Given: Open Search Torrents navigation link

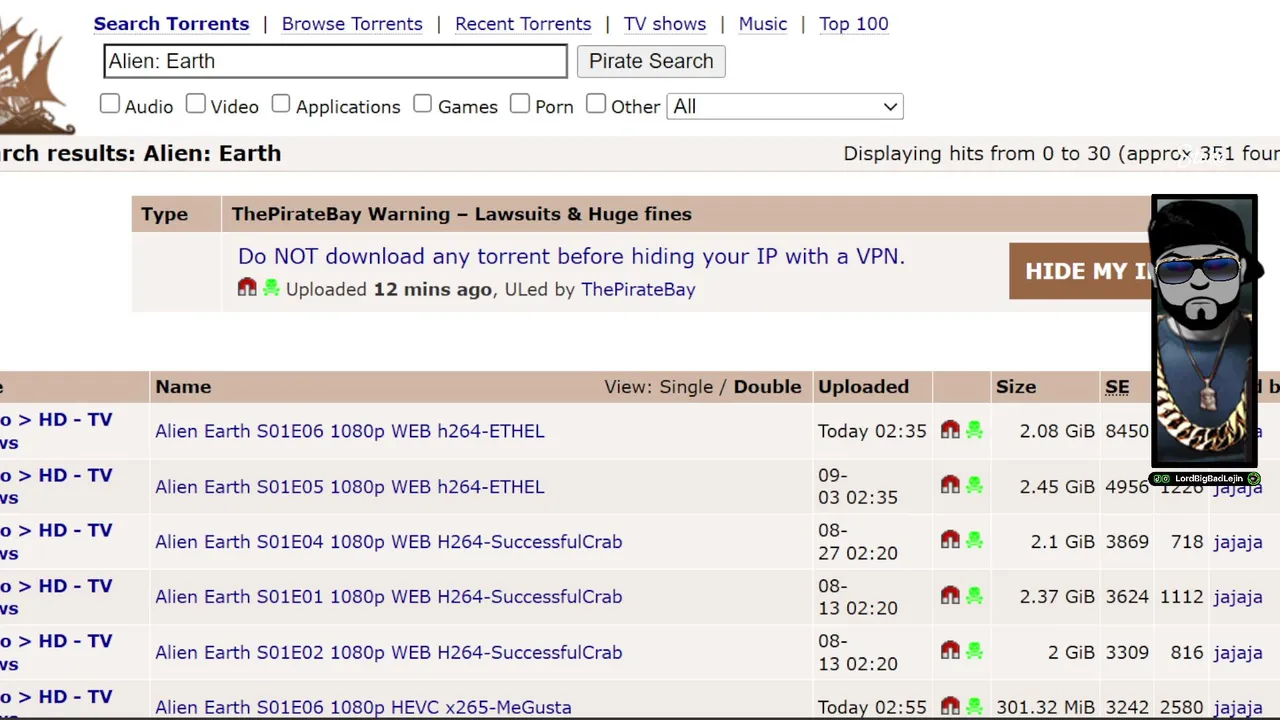Looking at the screenshot, I should [171, 24].
